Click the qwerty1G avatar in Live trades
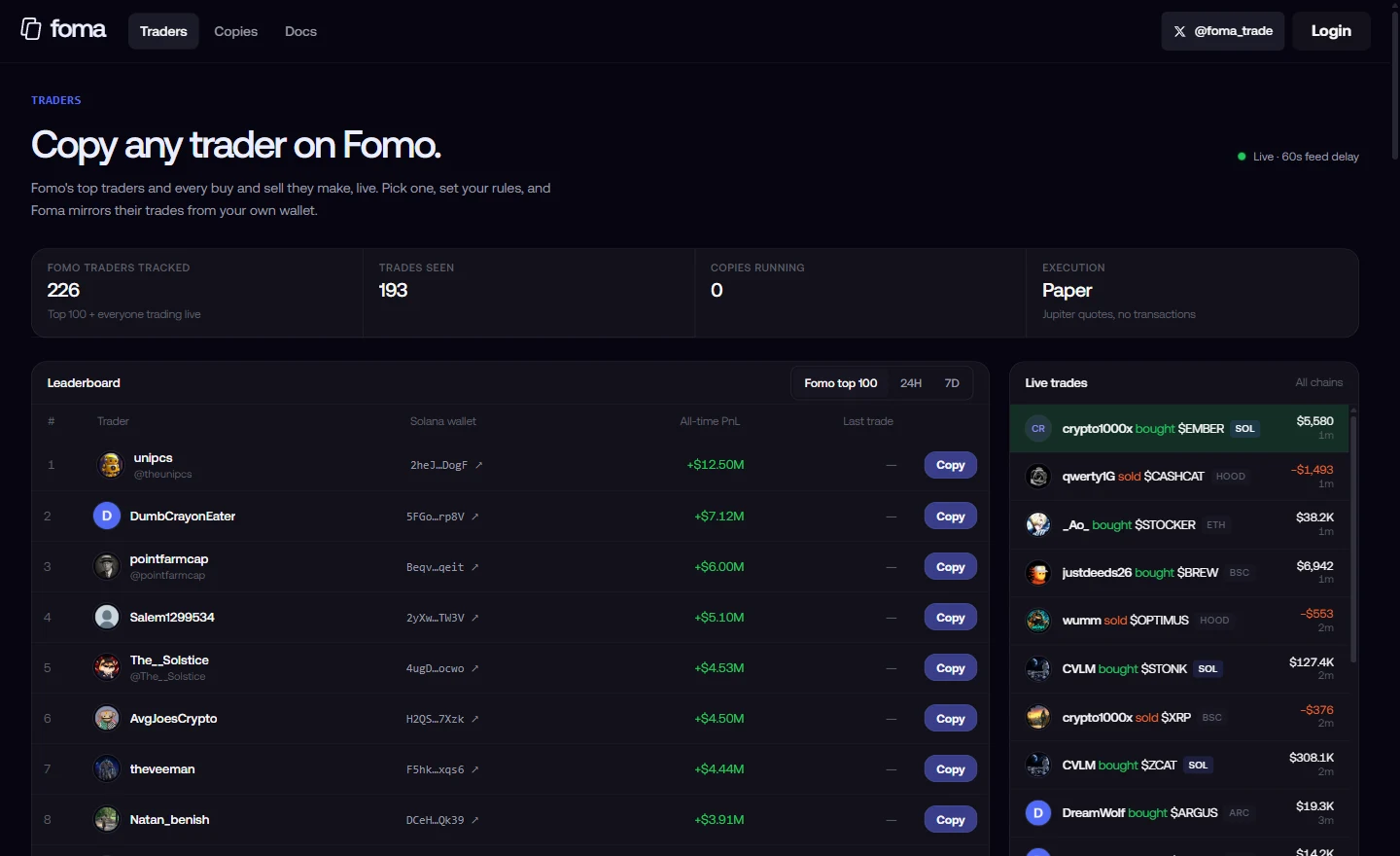 pyautogui.click(x=1038, y=477)
